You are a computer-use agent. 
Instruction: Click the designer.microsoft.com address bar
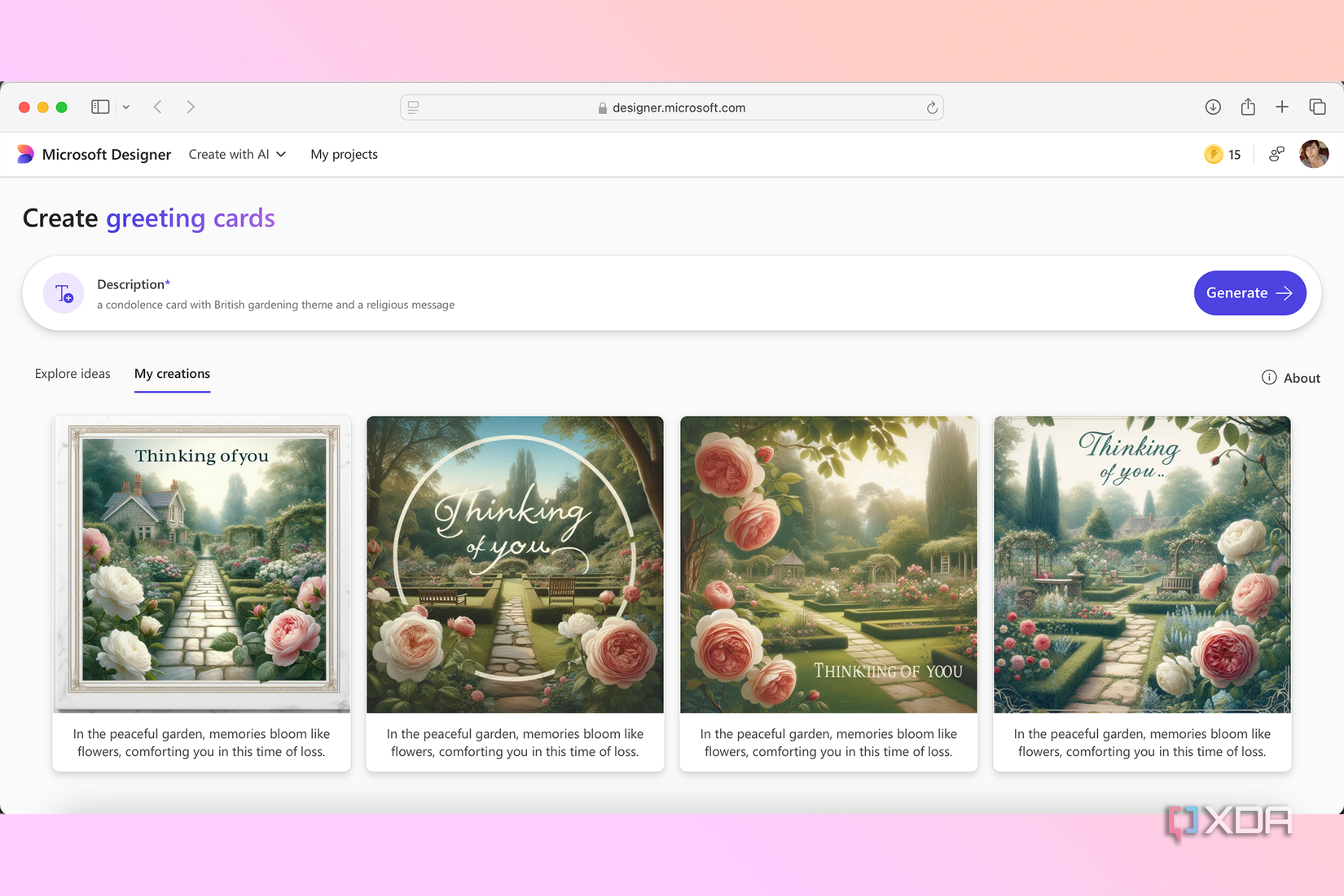pyautogui.click(x=671, y=108)
